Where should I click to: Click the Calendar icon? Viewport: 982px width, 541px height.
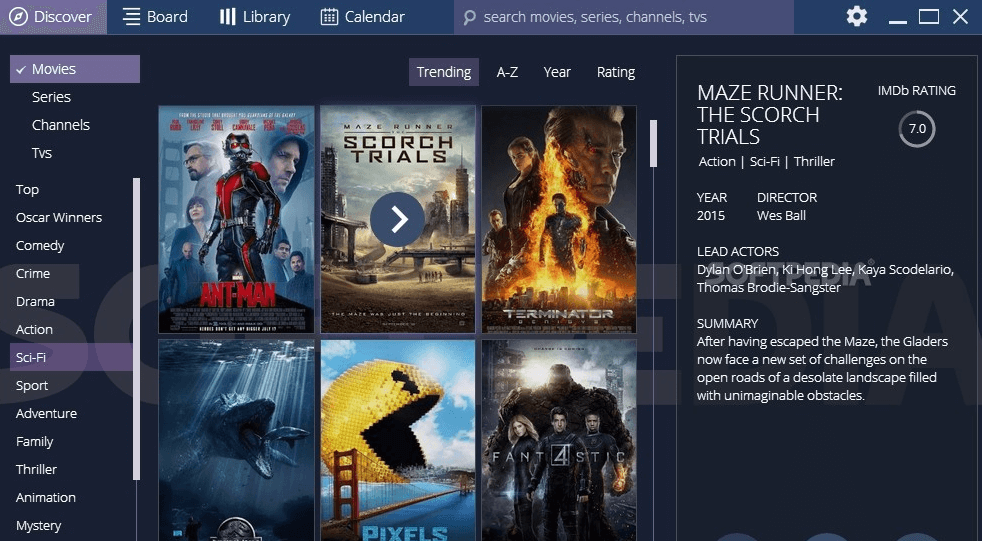329,17
